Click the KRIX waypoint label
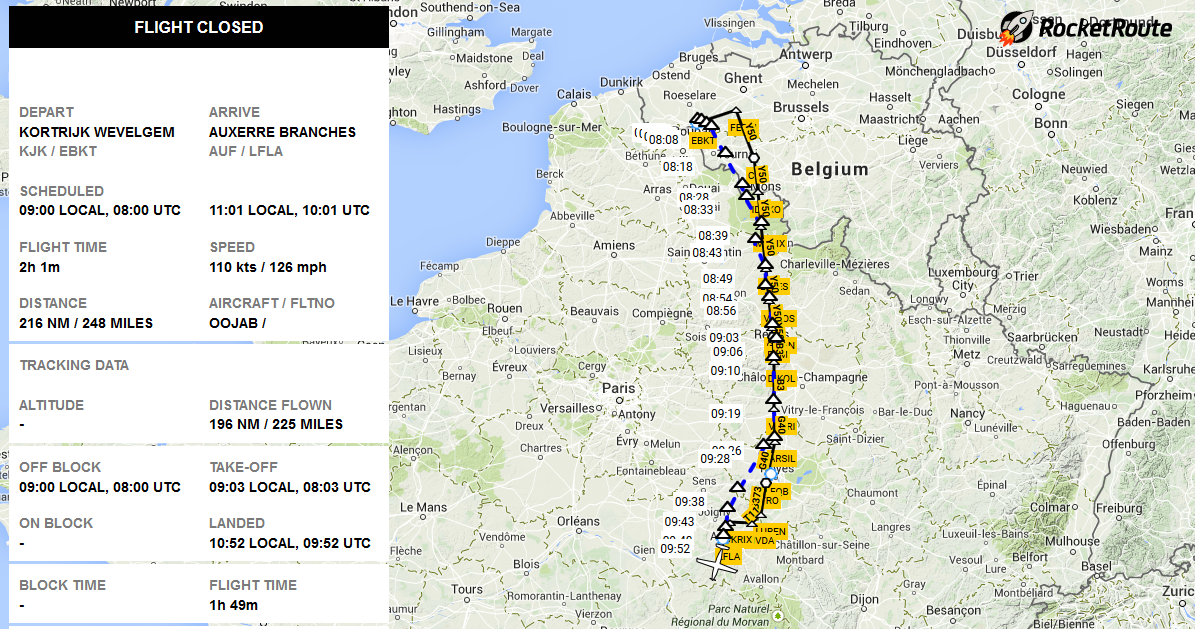Screen dimensions: 1195x629 tap(741, 540)
